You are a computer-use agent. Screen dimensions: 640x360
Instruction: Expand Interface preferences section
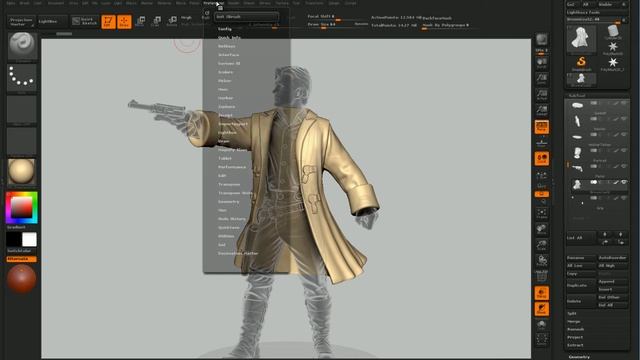click(229, 55)
